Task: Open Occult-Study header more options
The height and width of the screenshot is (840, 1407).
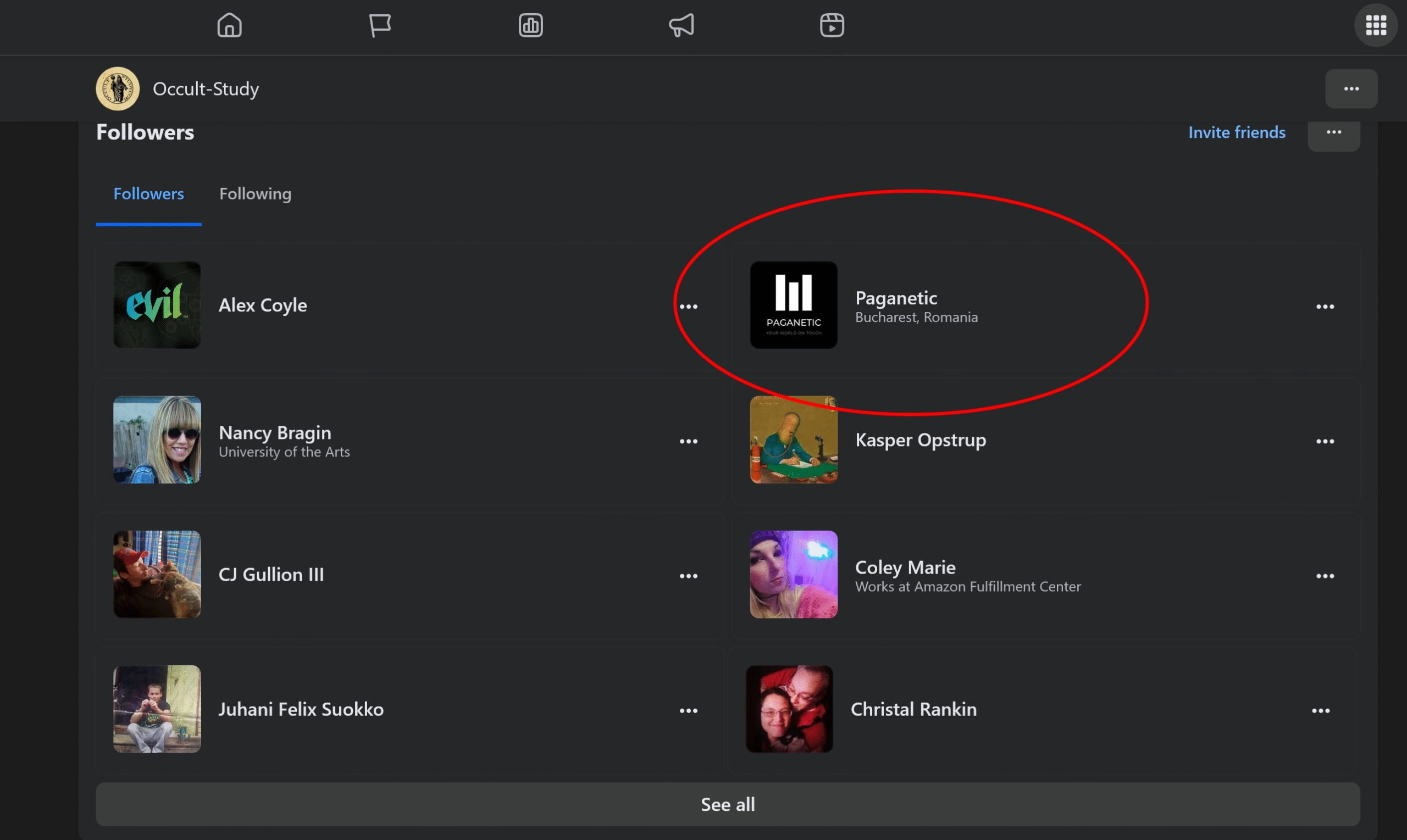Action: click(1351, 89)
